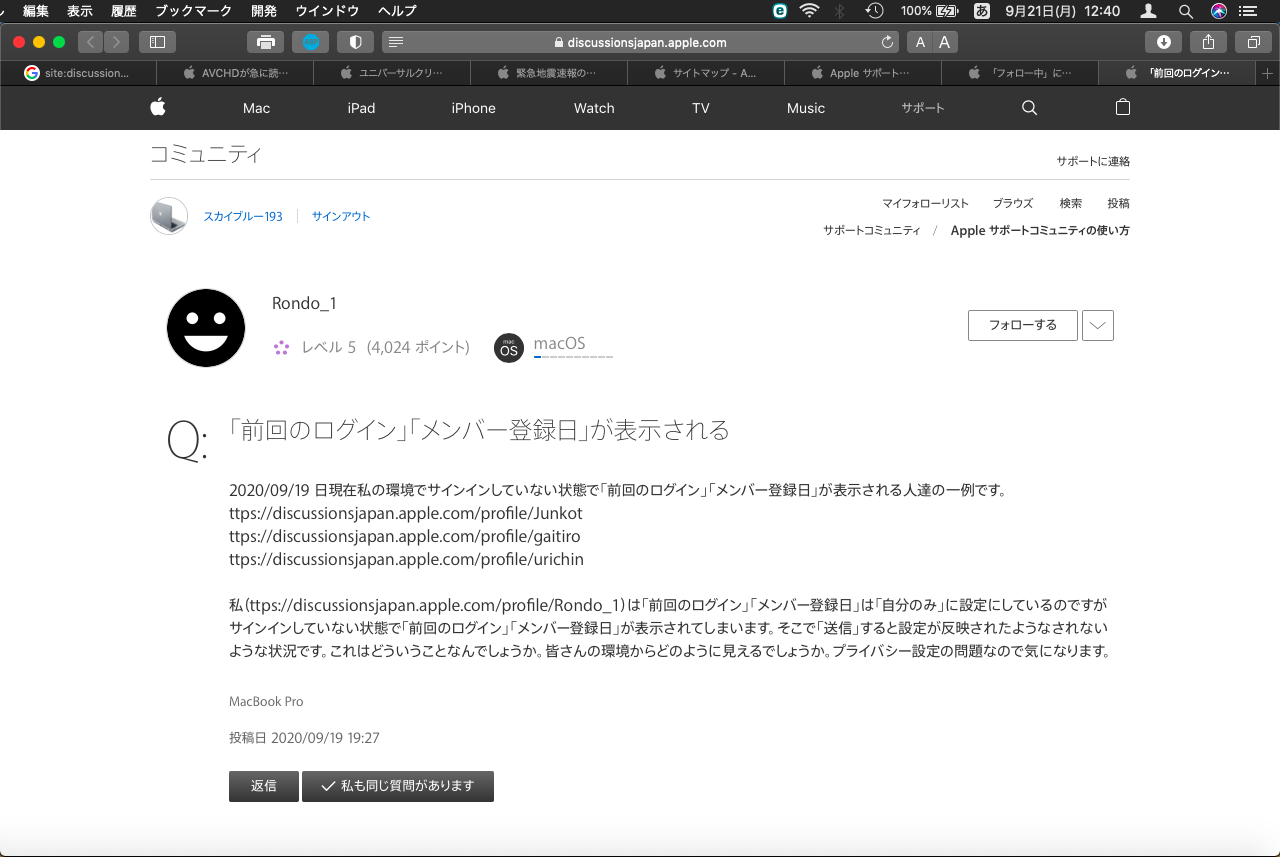Screen dimensions: 1280x857
Task: Open the search magnifier on Apple nav
Action: pos(1029,108)
